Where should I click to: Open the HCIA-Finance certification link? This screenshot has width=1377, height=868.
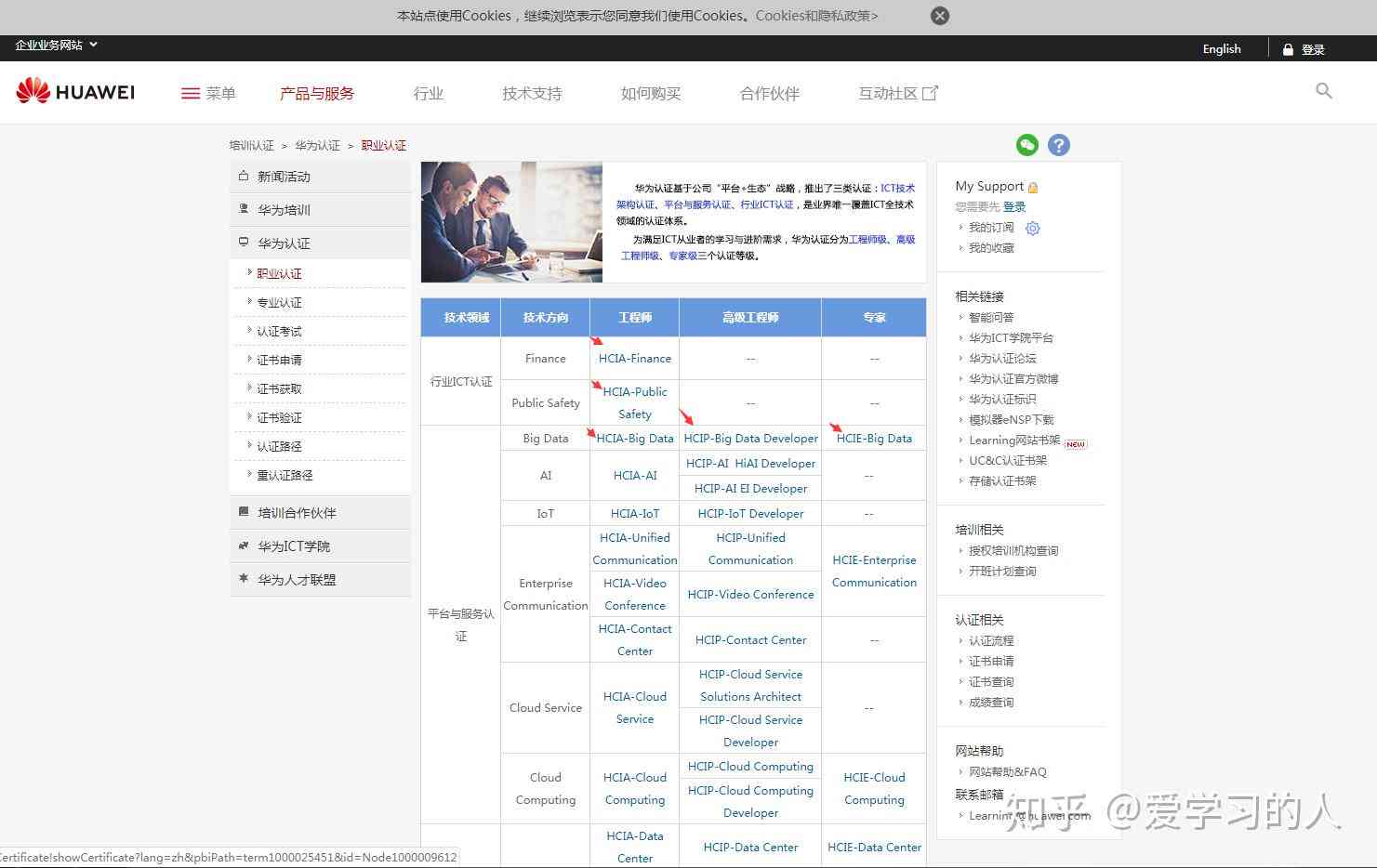[635, 358]
